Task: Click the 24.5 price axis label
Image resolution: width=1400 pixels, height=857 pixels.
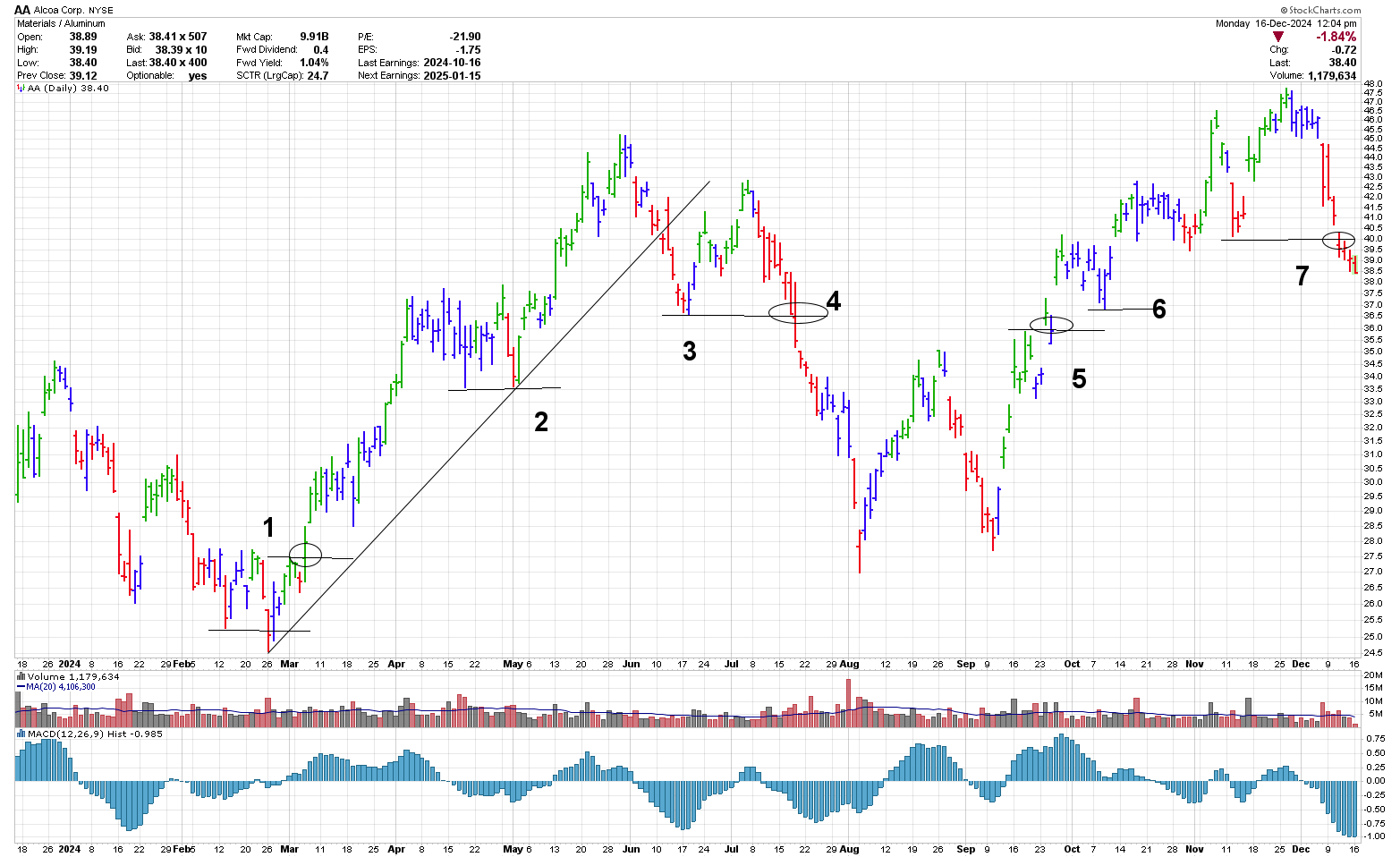Action: point(1373,652)
